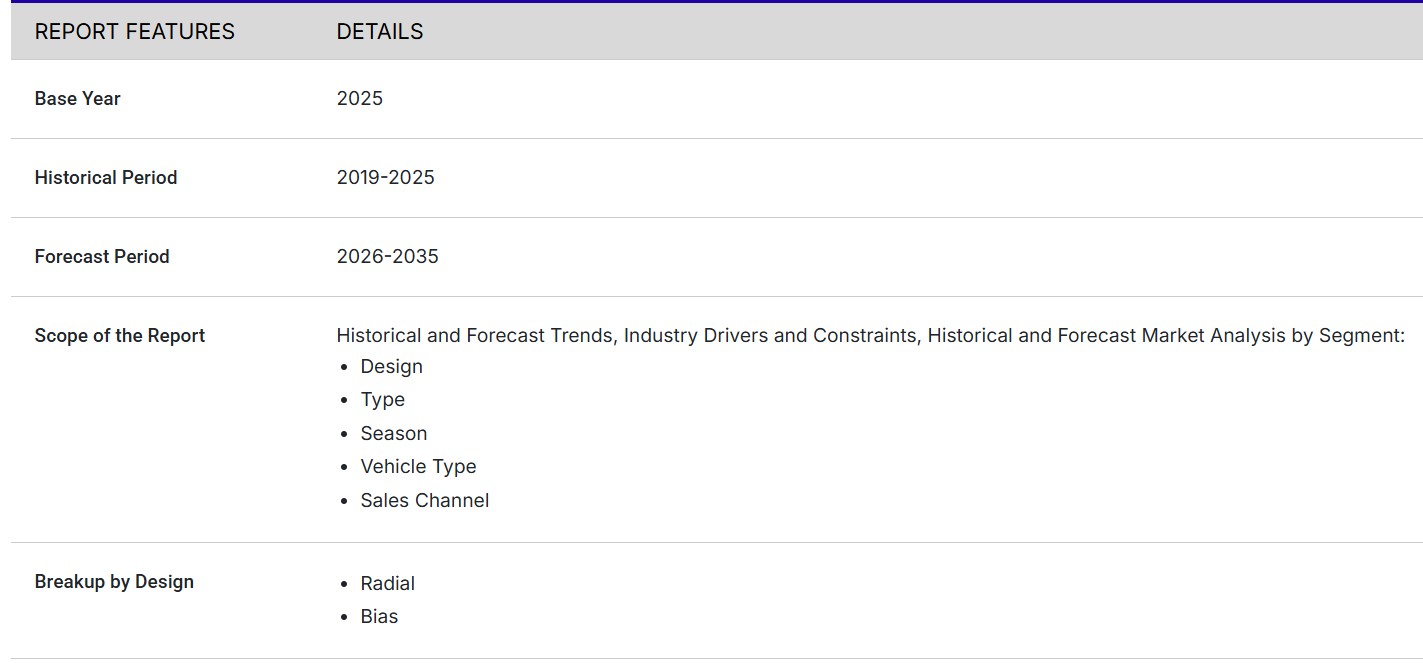Screen dimensions: 1423x663
Task: Click the 'Industry Drivers and Constraints' phrase
Action: click(x=770, y=335)
